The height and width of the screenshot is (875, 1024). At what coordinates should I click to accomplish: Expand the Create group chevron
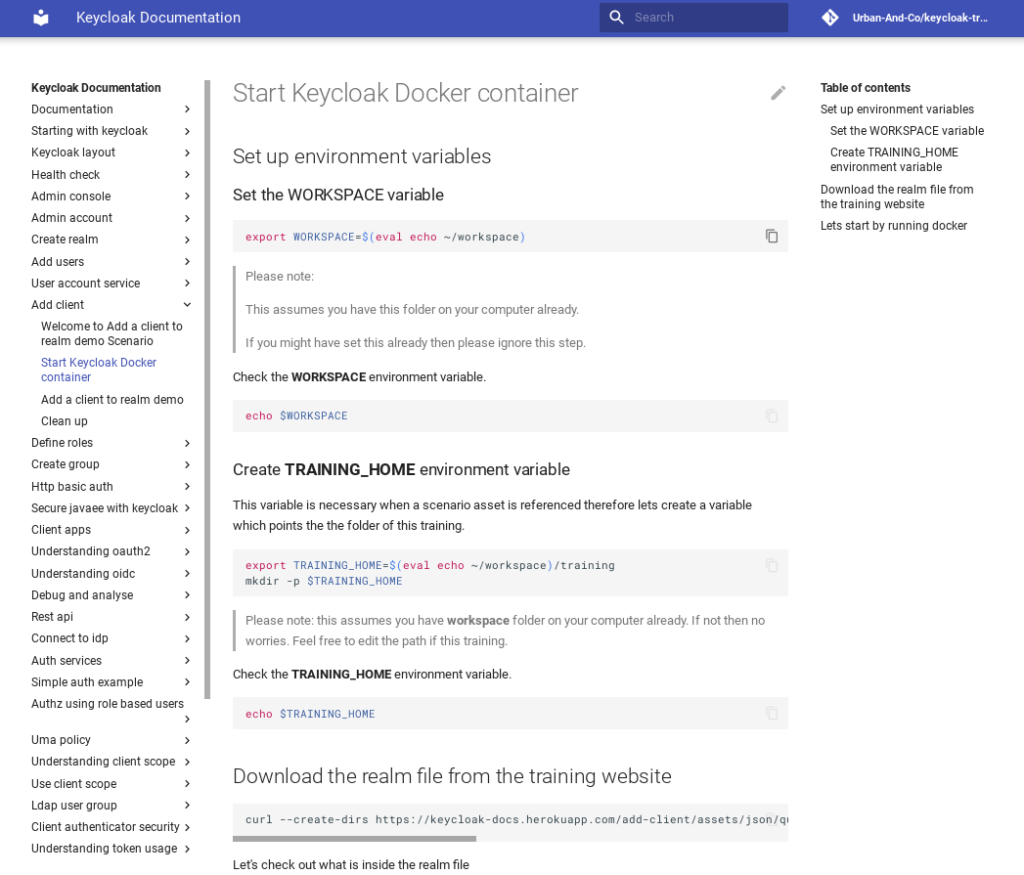187,465
